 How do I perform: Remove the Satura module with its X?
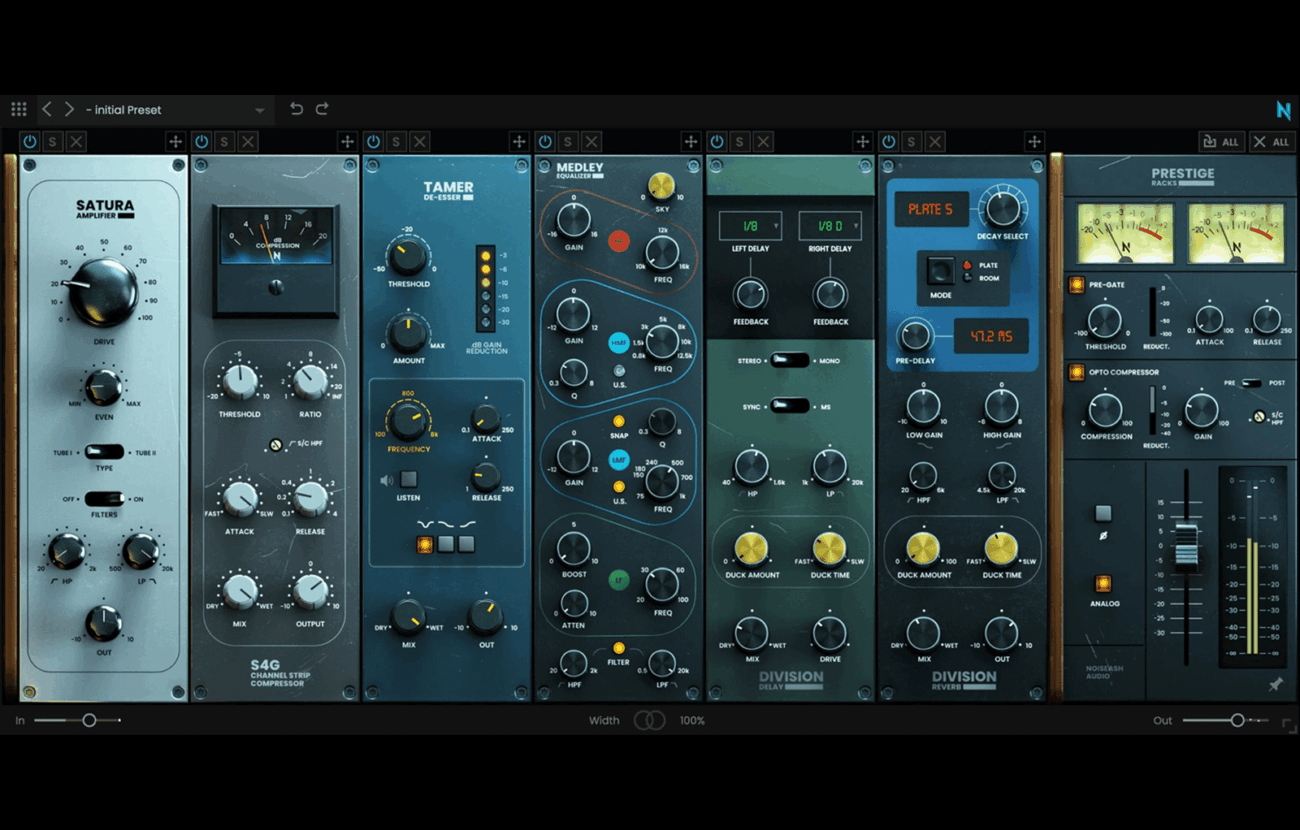click(76, 142)
